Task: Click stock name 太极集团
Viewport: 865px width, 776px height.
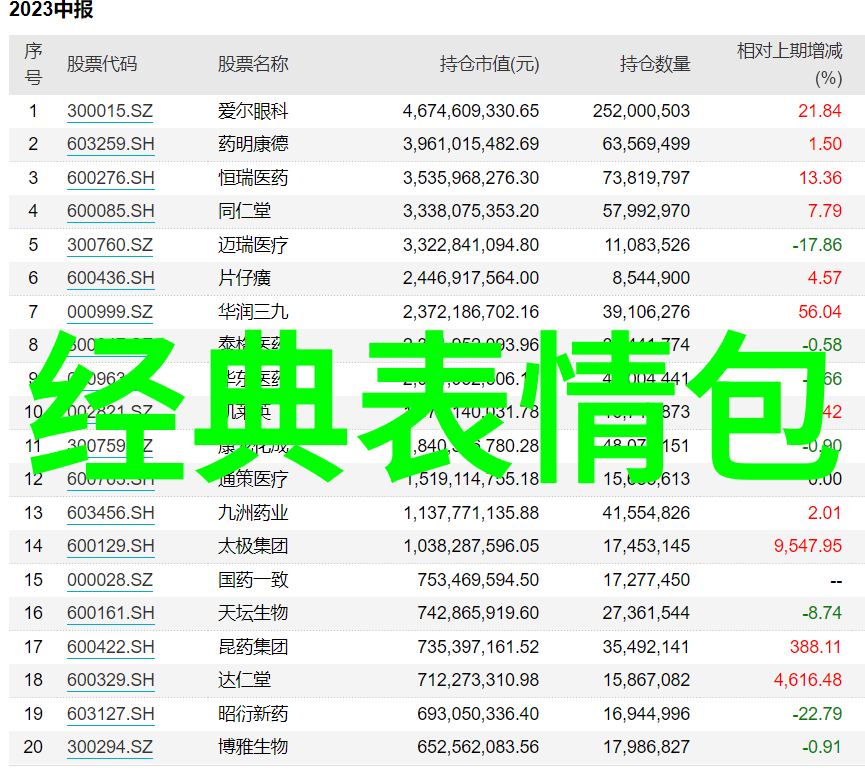Action: 253,546
